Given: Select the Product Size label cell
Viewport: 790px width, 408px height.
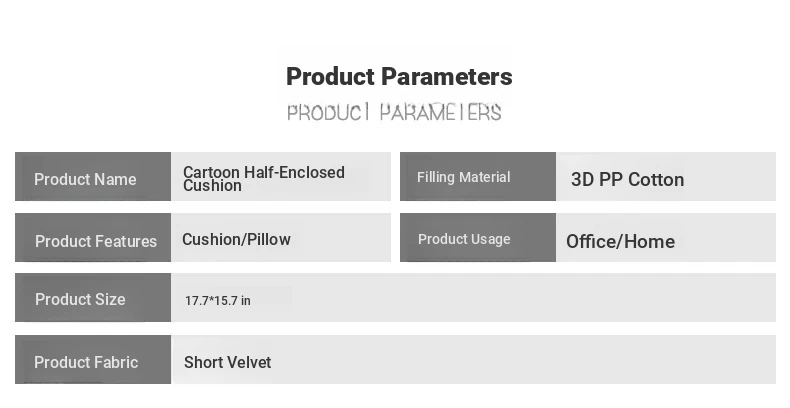Looking at the screenshot, I should 93,298.
